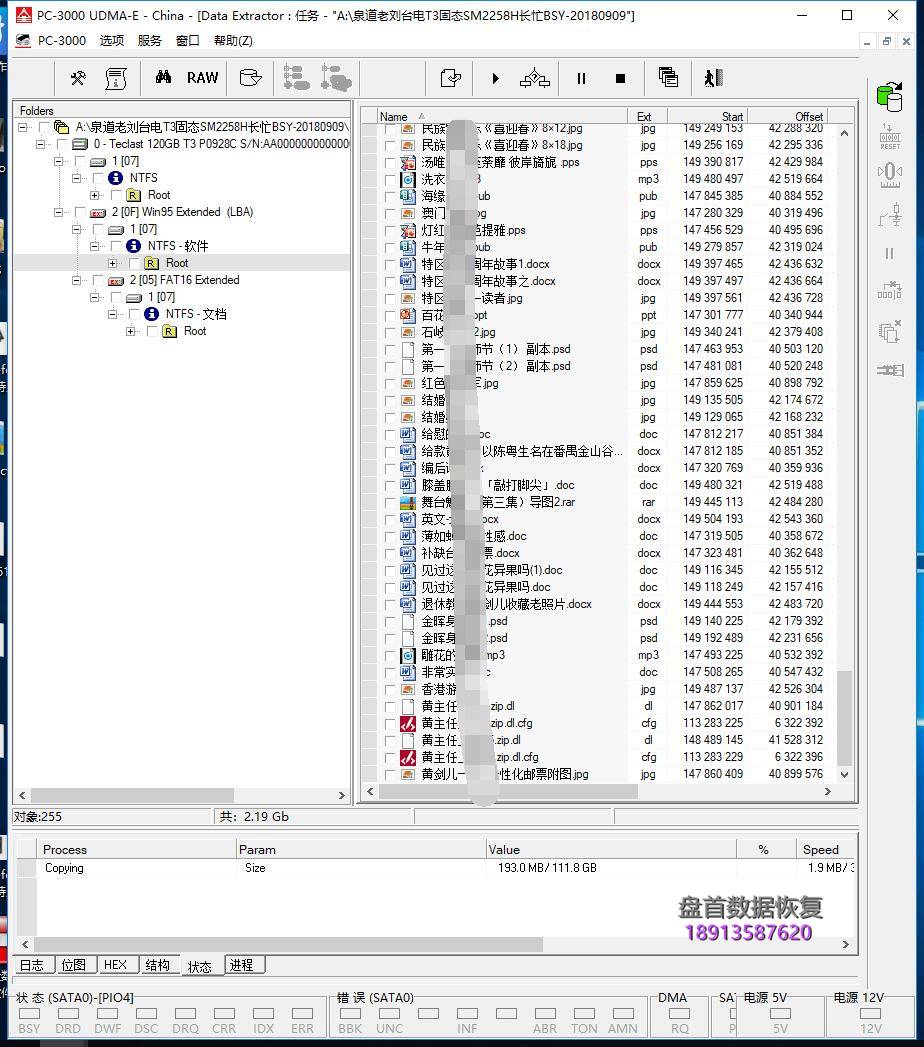The image size is (924, 1047).
Task: Click the binoculars search icon in toolbar
Action: 163,78
